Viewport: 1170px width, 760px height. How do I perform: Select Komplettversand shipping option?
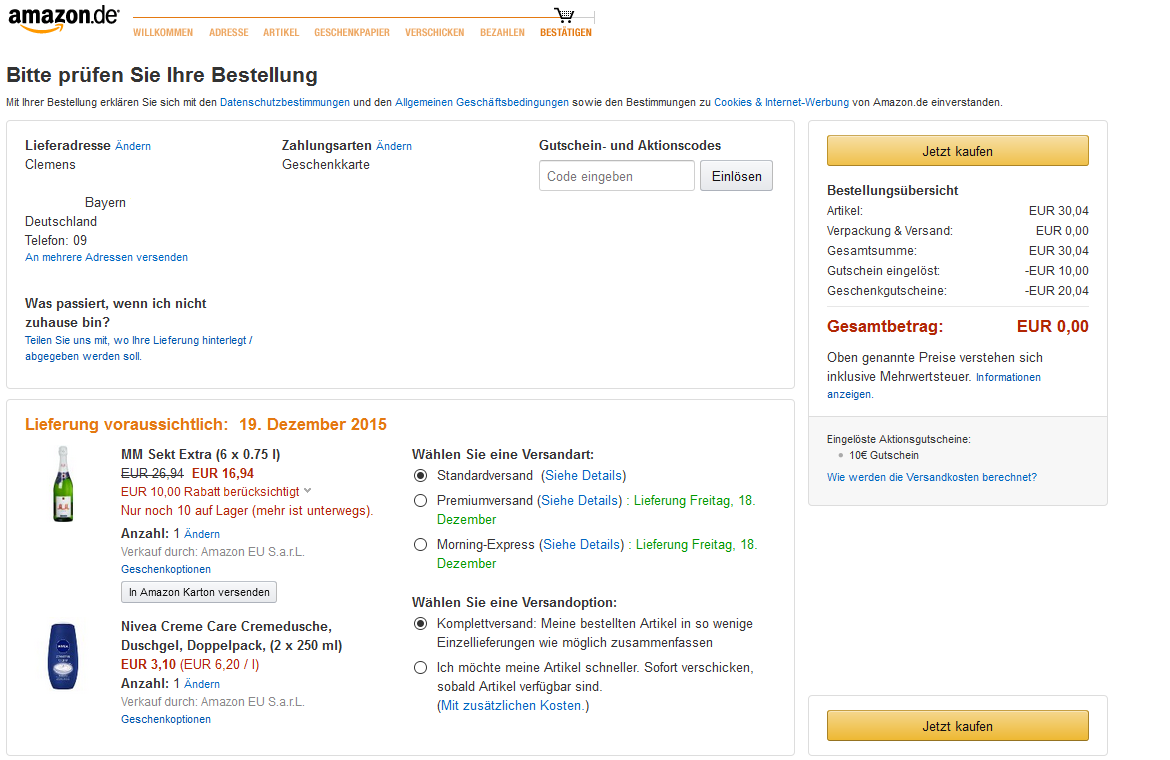421,624
